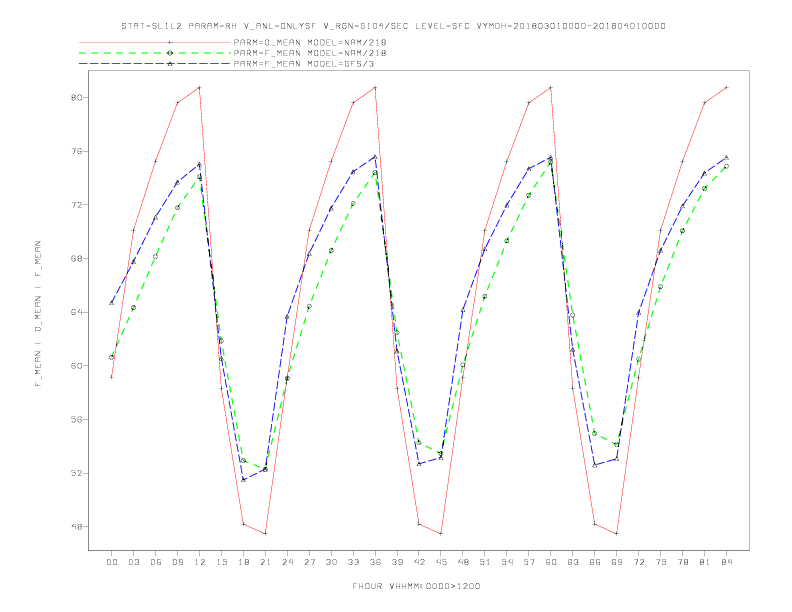Click x-axis tick label 66
Viewport: 792px width, 612px height.
pyautogui.click(x=595, y=562)
